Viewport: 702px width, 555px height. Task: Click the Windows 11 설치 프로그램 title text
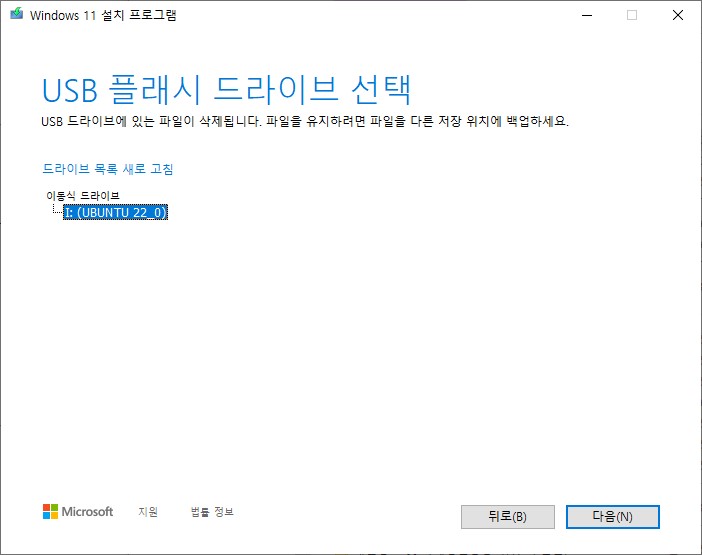point(103,15)
